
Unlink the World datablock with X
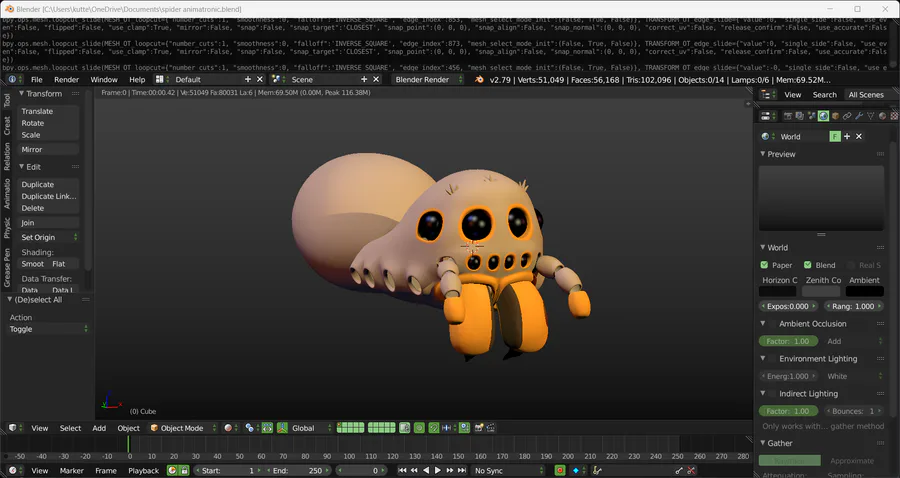859,137
